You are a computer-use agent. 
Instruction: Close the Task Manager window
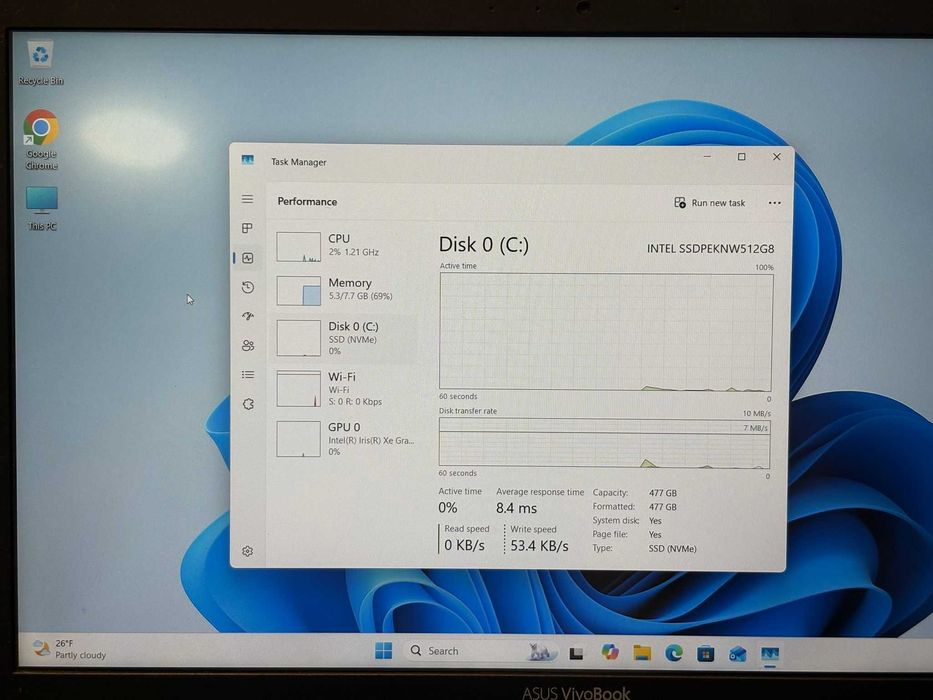777,157
